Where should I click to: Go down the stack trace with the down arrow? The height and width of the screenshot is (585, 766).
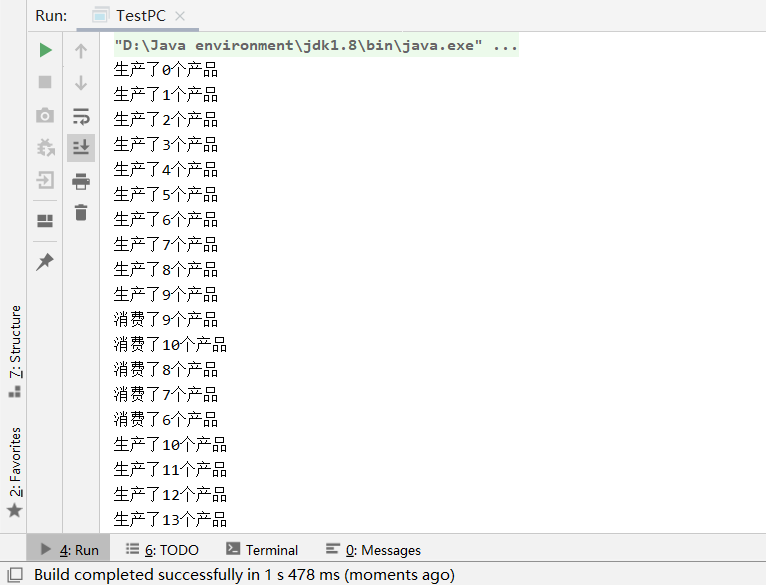point(81,83)
